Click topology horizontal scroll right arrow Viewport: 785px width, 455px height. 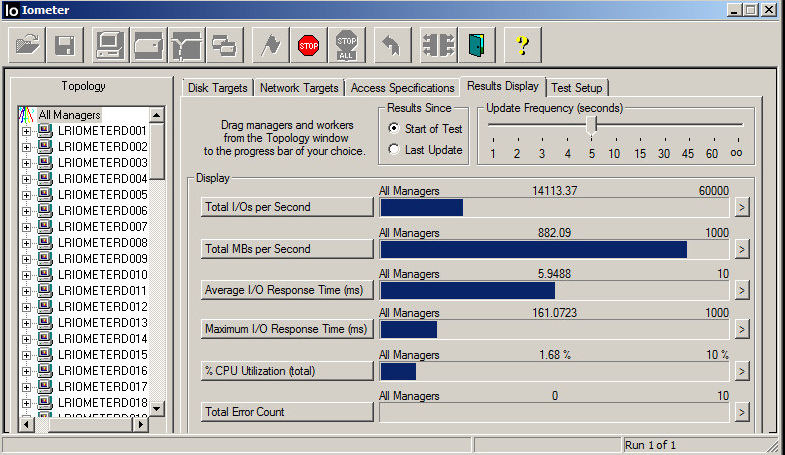(141, 424)
